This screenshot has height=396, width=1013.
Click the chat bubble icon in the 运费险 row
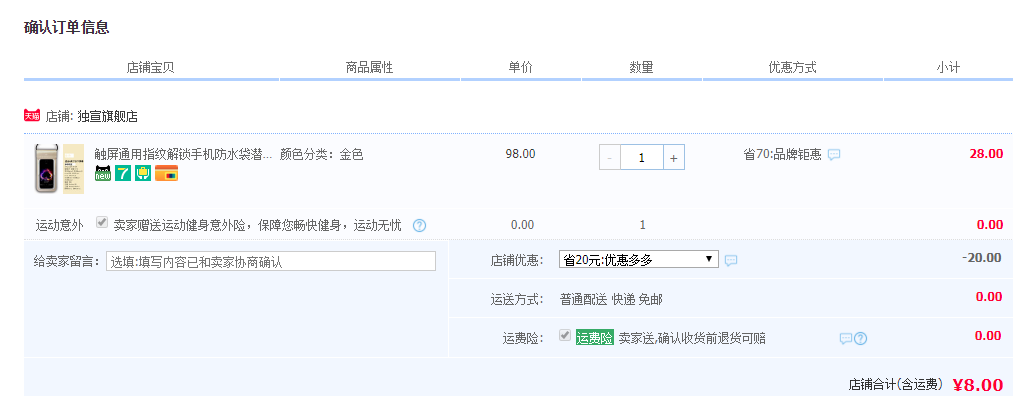[846, 339]
